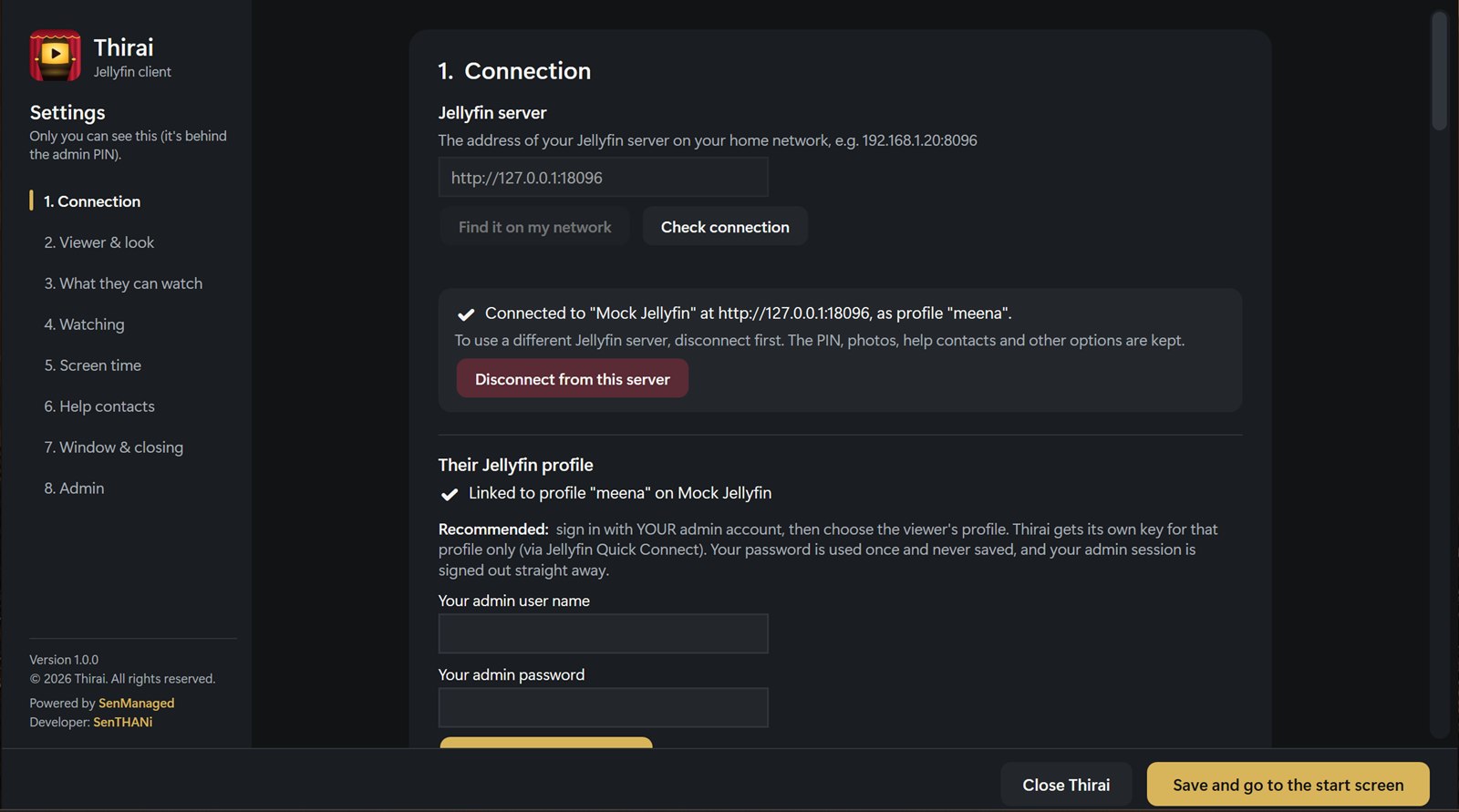This screenshot has height=812, width=1459.
Task: Open 7. Window & closing settings
Action: click(x=114, y=447)
